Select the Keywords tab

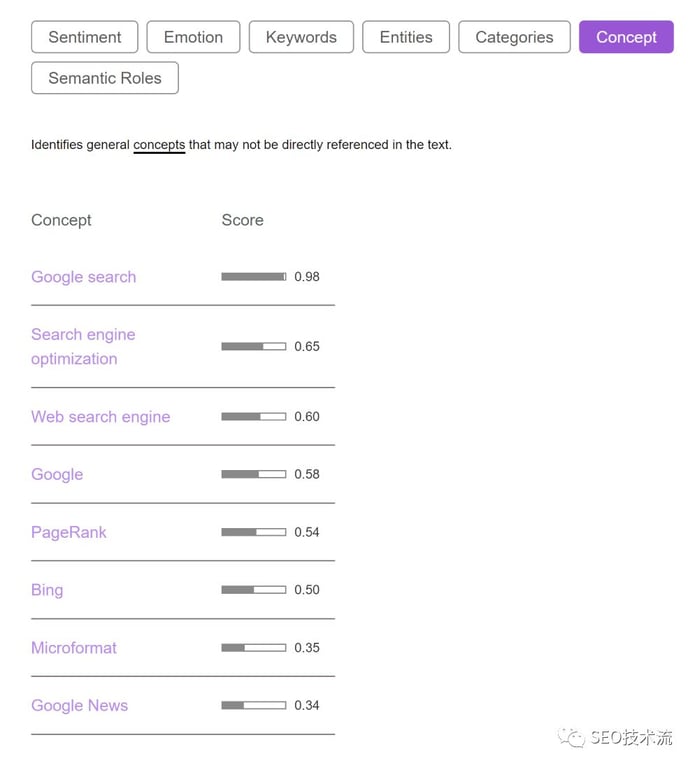tap(301, 37)
